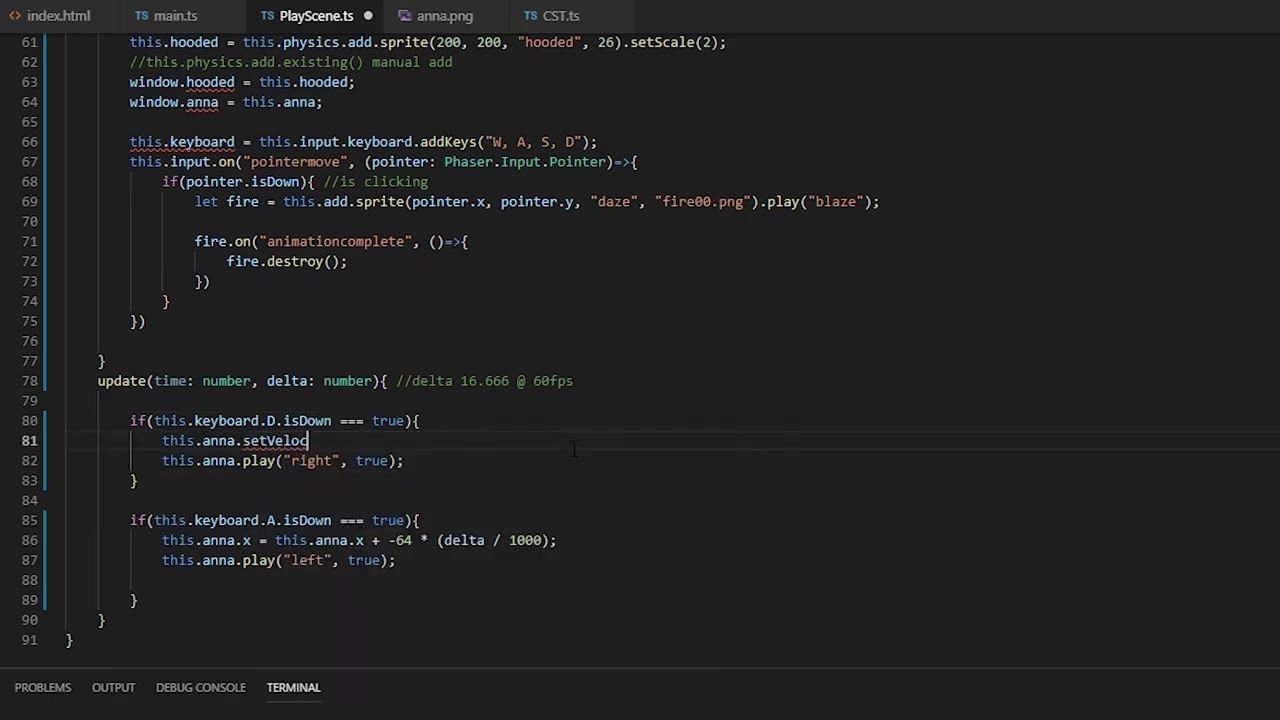Switch to the DEBUG CONSOLE panel
The width and height of the screenshot is (1280, 720).
[x=201, y=688]
